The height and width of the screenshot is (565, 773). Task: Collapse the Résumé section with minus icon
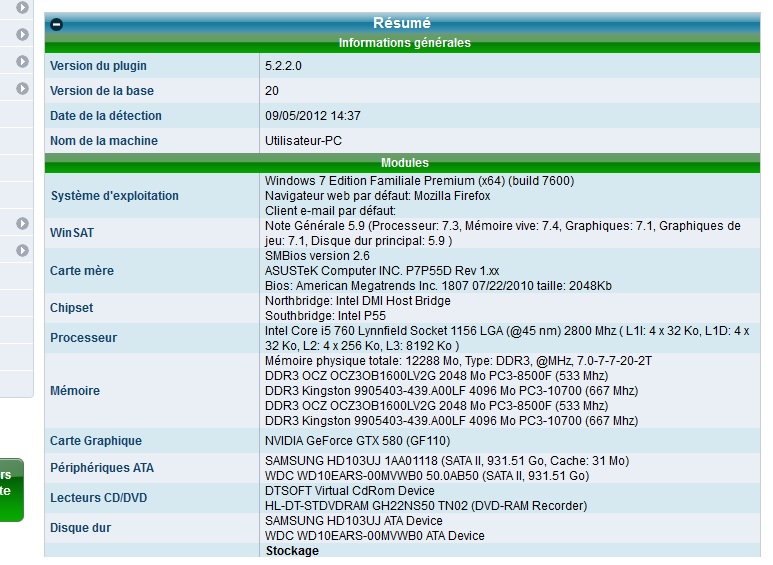(x=56, y=24)
